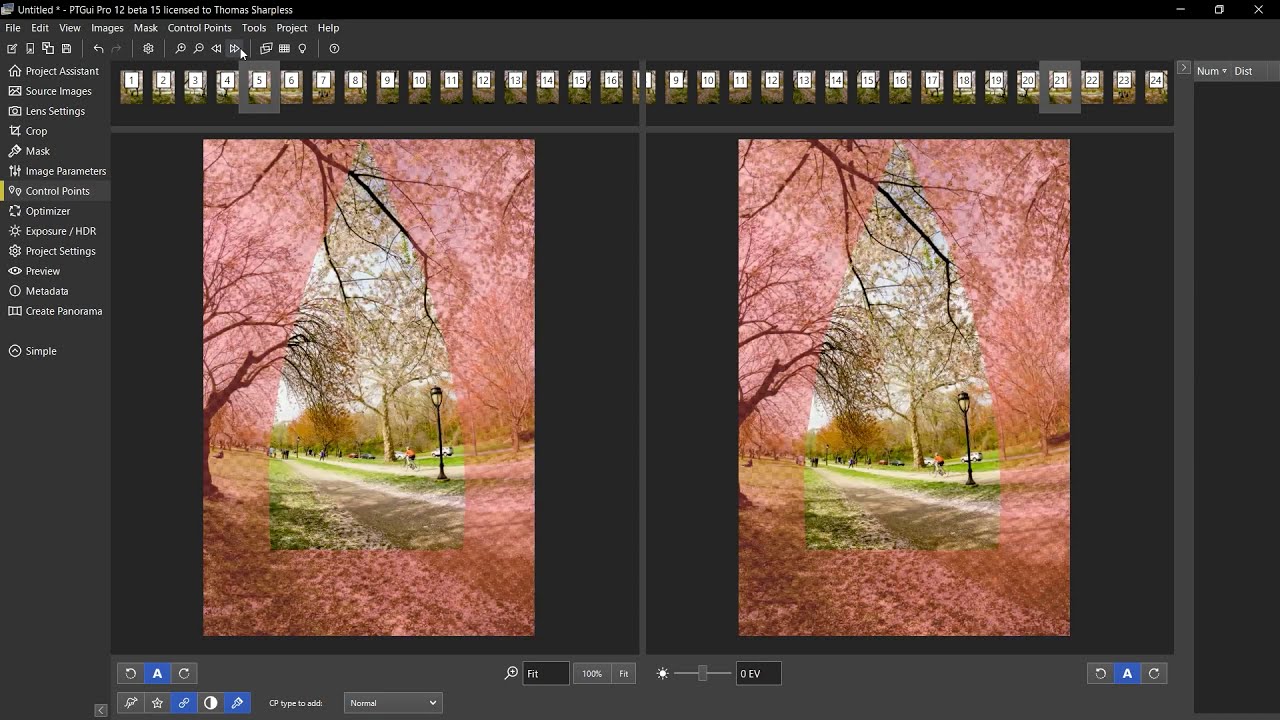Switch to the Image Parameters tab
Image resolution: width=1280 pixels, height=720 pixels.
[x=55, y=171]
